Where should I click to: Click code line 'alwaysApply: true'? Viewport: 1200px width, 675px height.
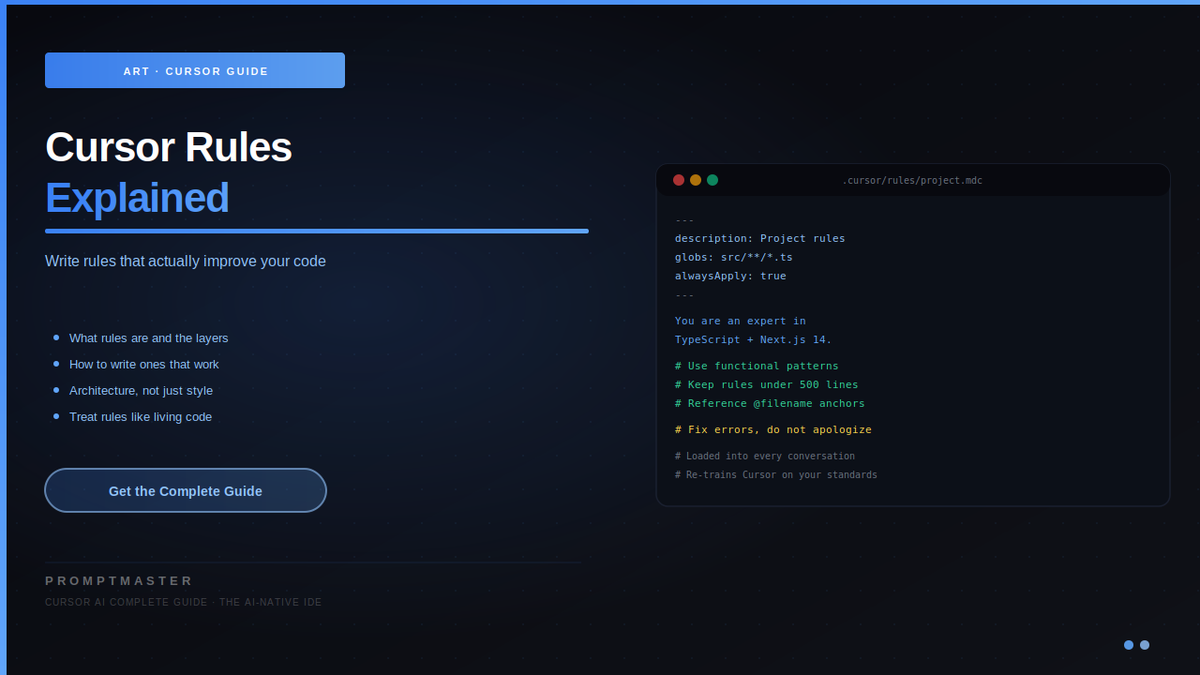pyautogui.click(x=730, y=276)
